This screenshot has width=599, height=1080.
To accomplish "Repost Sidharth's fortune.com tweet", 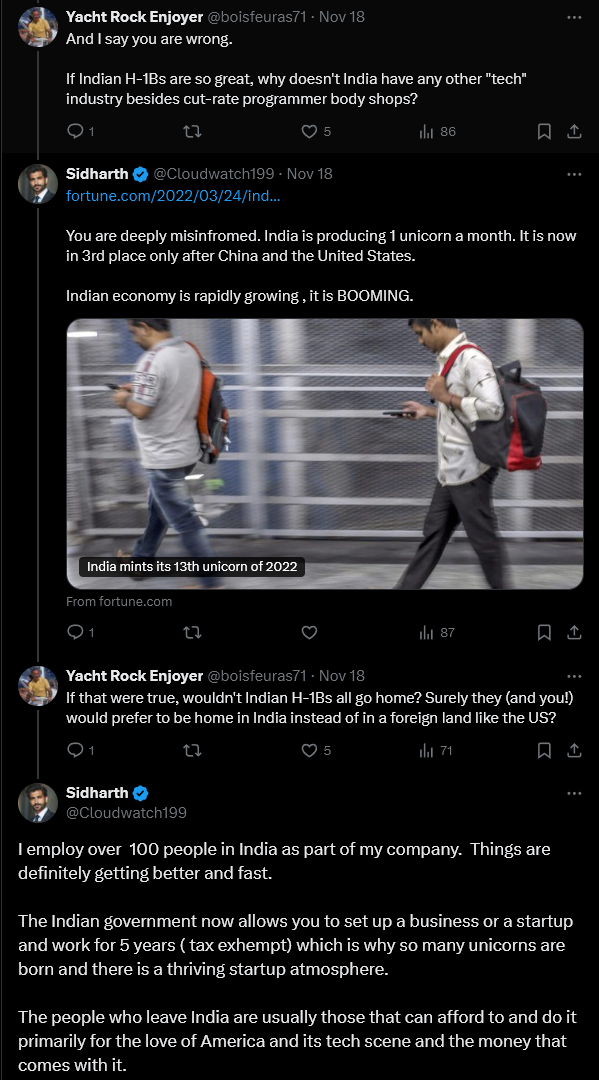I will pos(192,632).
